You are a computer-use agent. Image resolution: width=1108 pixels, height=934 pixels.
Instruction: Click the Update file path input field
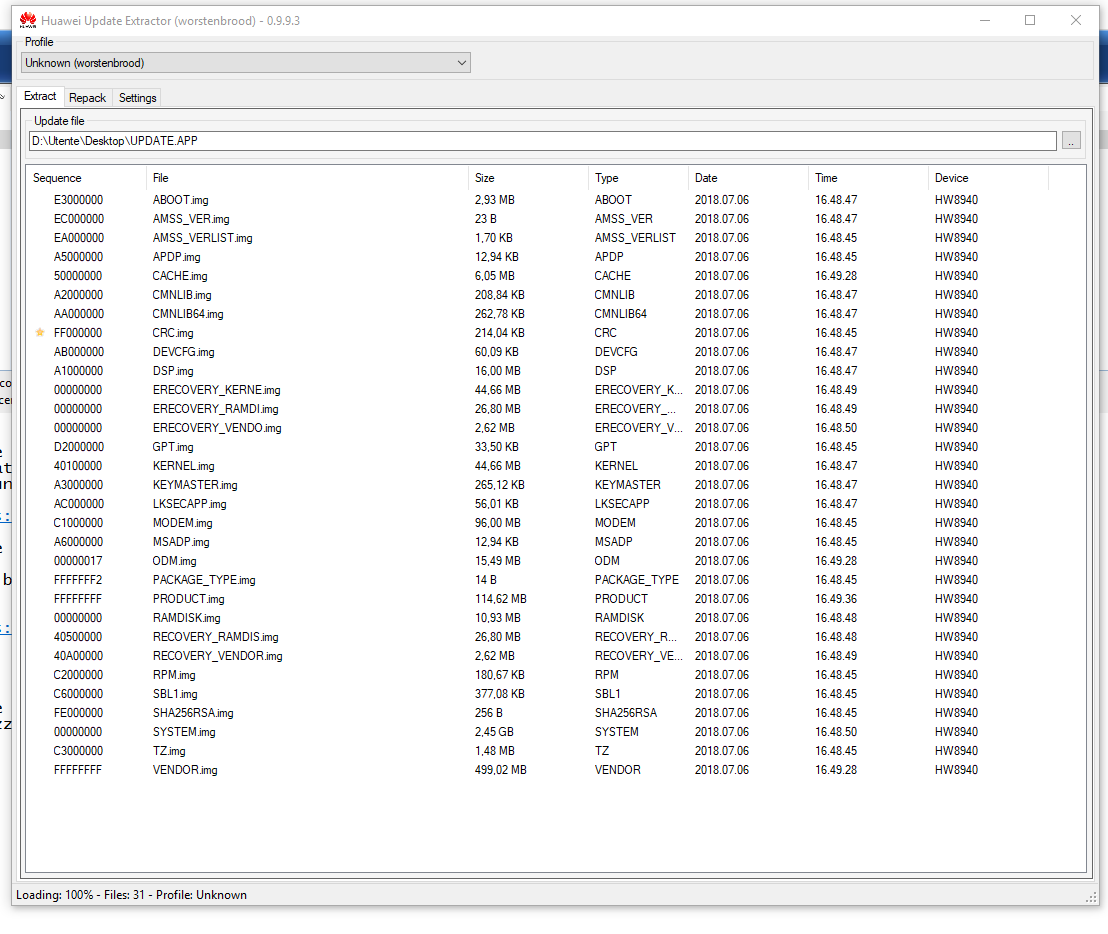point(543,141)
